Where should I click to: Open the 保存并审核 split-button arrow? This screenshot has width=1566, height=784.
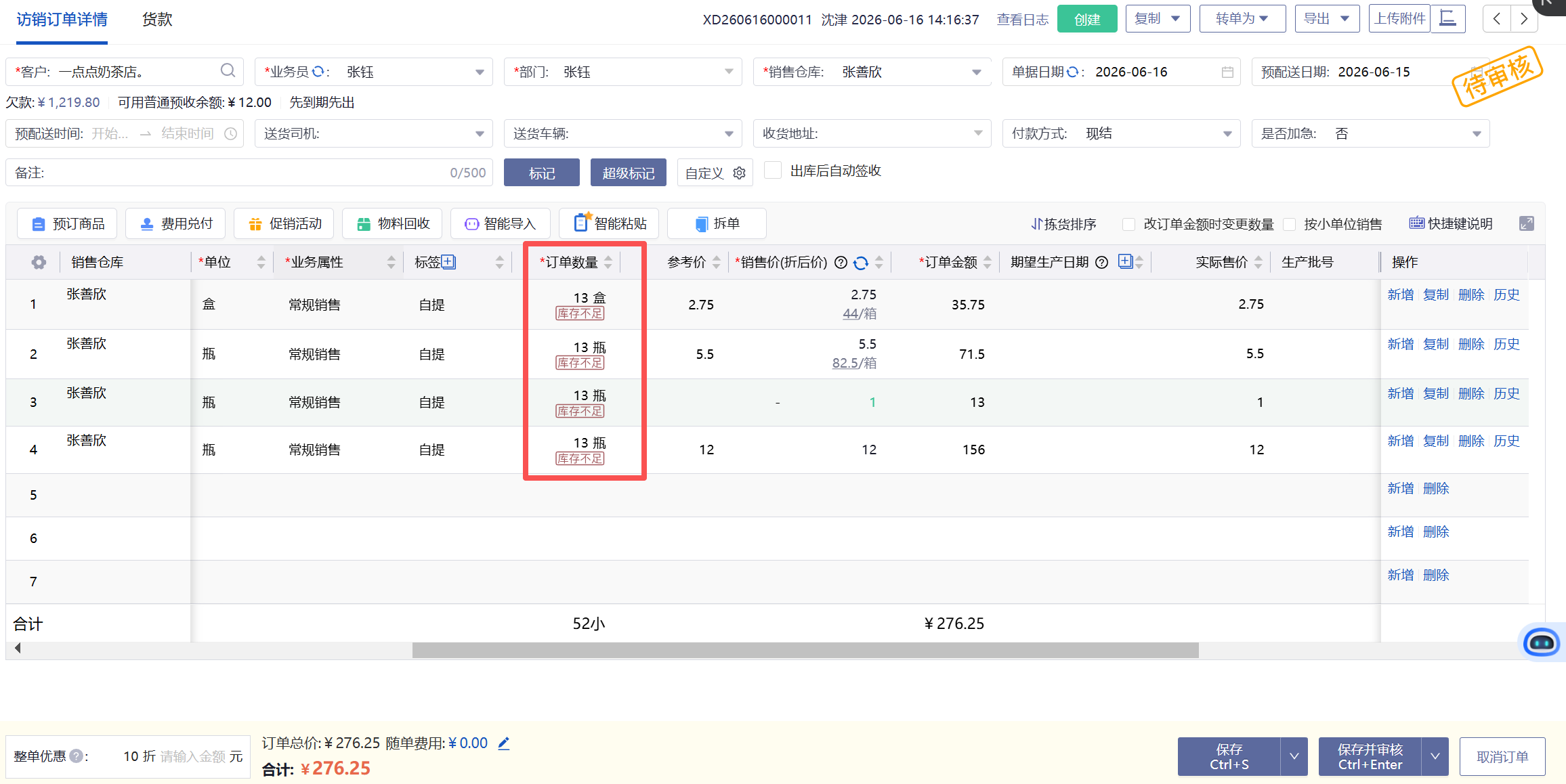(x=1435, y=756)
